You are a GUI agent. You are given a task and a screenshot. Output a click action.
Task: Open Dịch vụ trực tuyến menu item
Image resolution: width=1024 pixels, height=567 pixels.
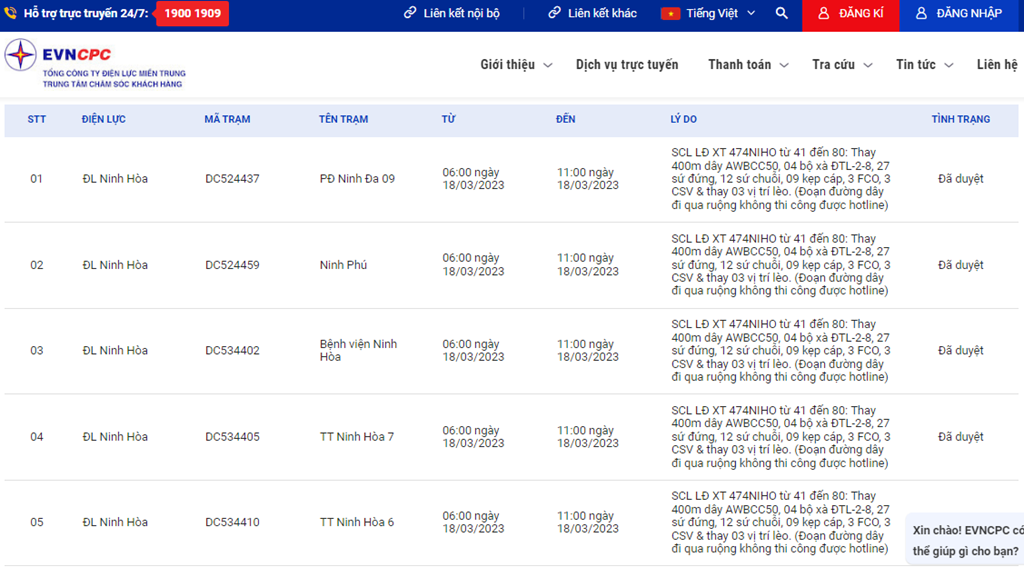click(627, 65)
